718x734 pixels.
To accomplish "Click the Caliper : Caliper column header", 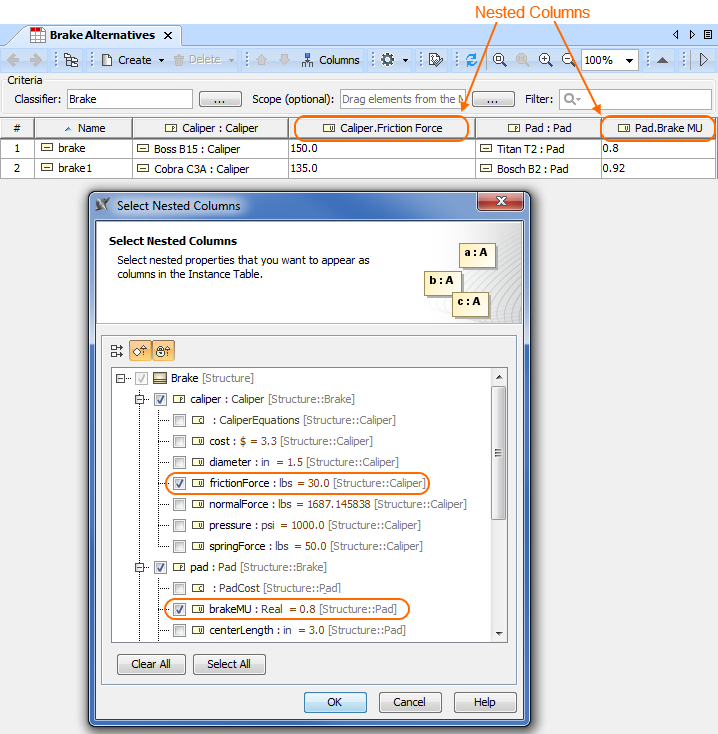I will pos(211,128).
